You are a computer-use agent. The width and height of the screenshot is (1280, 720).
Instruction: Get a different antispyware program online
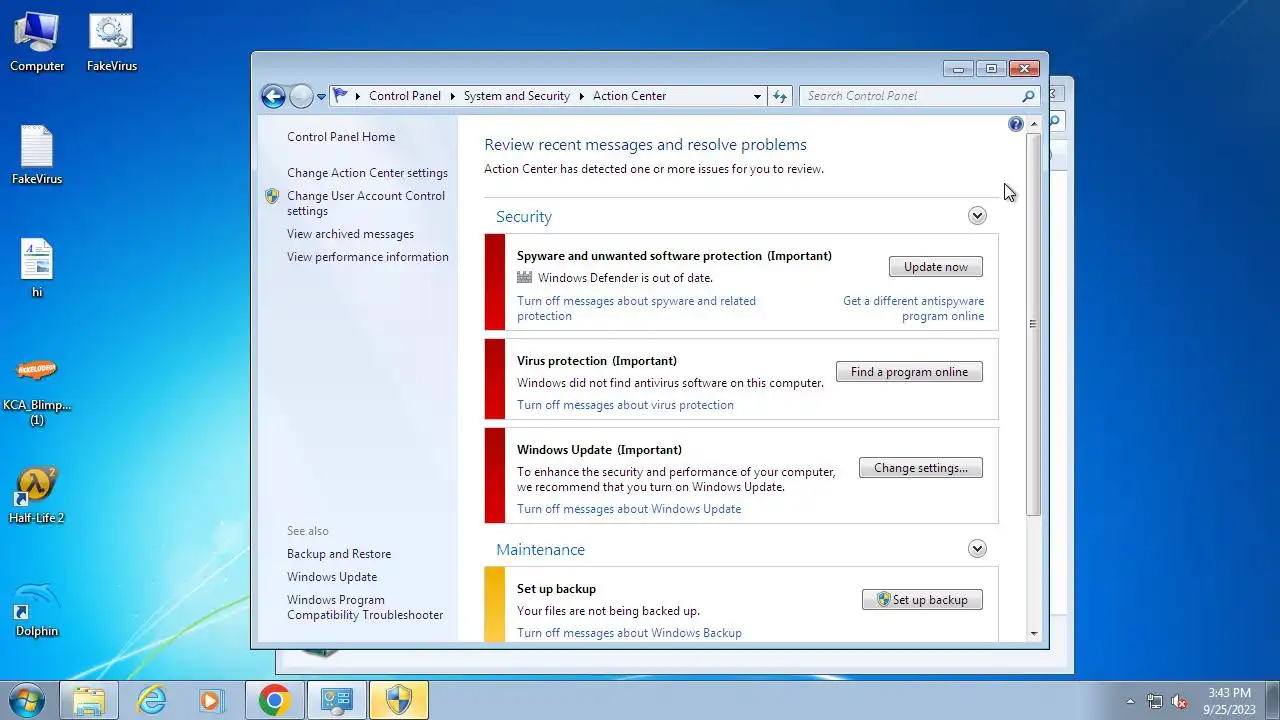coord(913,308)
